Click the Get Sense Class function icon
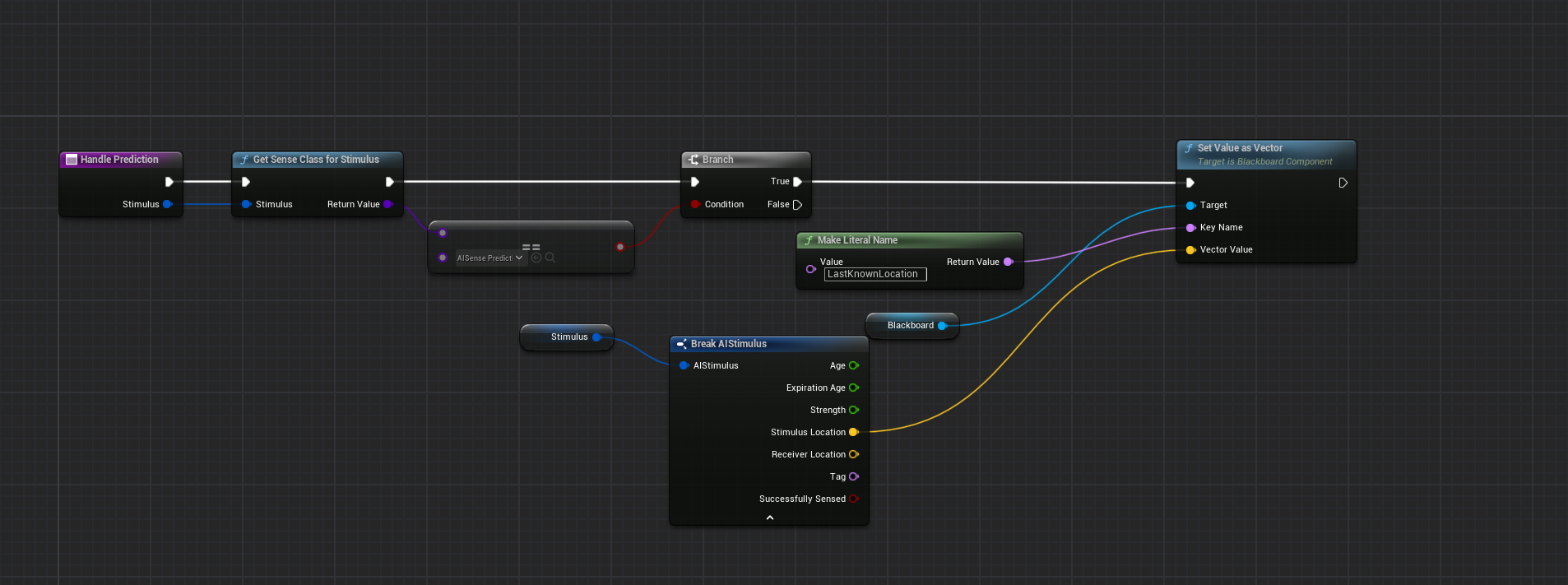Screen dimensions: 1568x585 click(x=244, y=160)
